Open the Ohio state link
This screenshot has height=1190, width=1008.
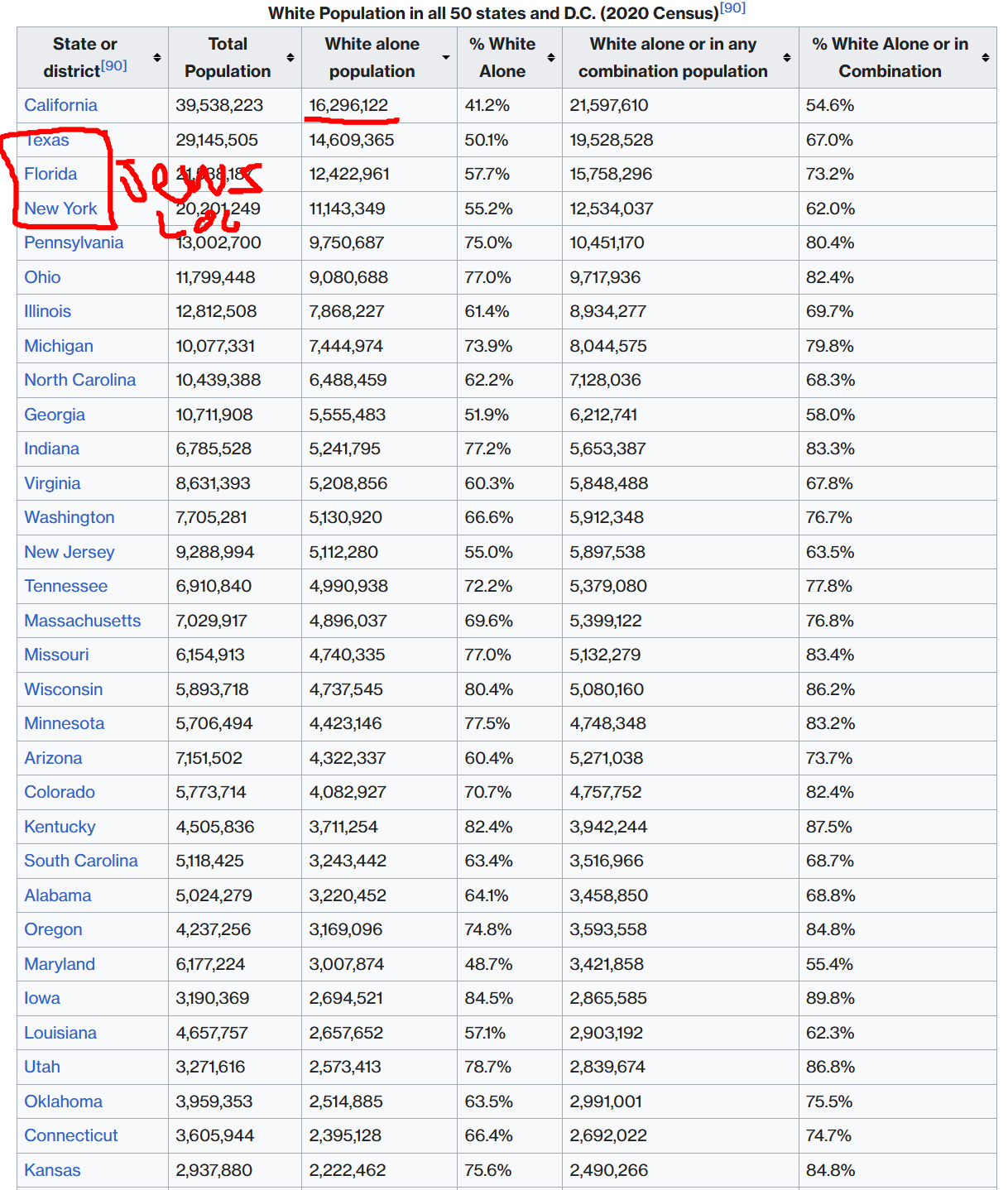click(x=42, y=277)
